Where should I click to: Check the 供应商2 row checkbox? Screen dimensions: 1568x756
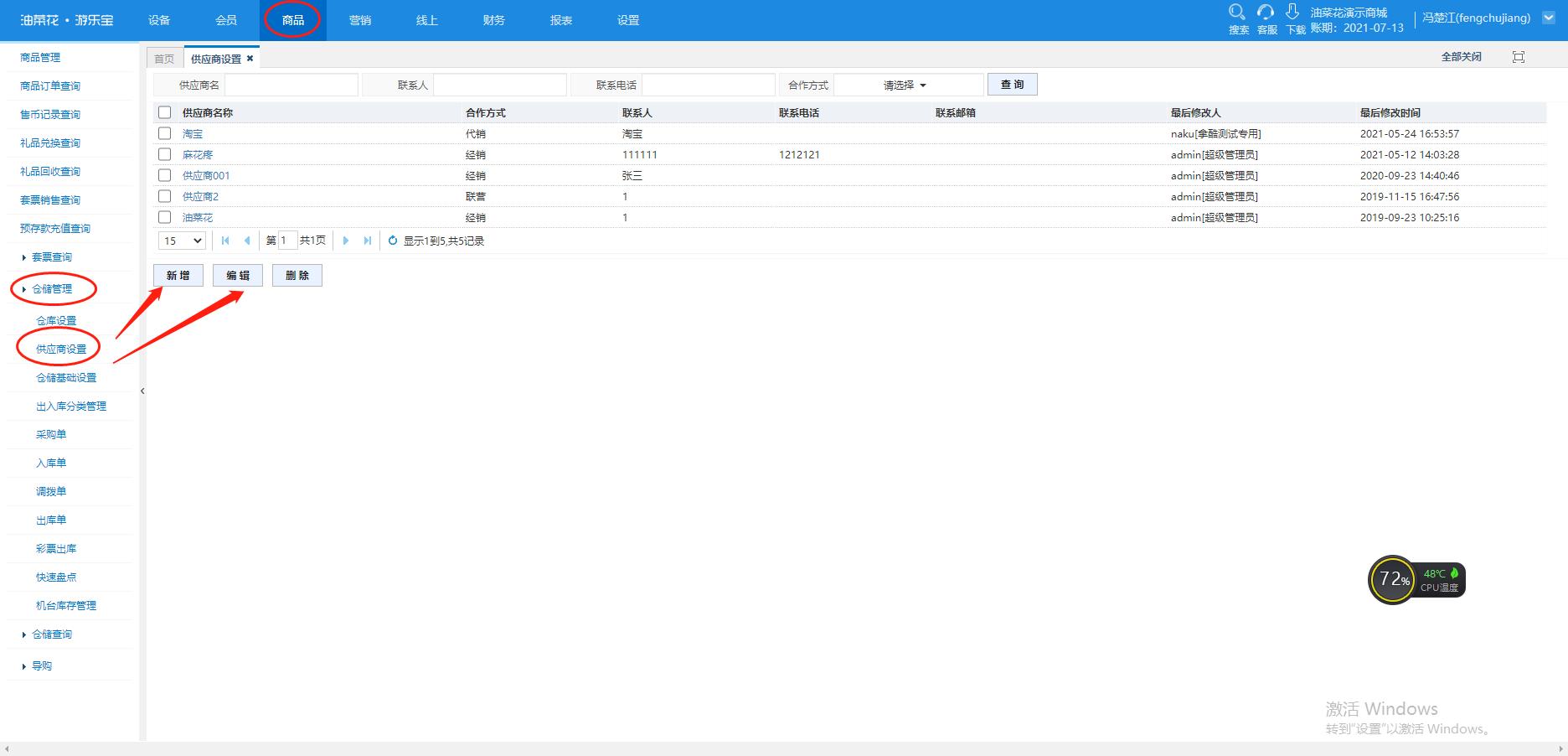coord(164,196)
